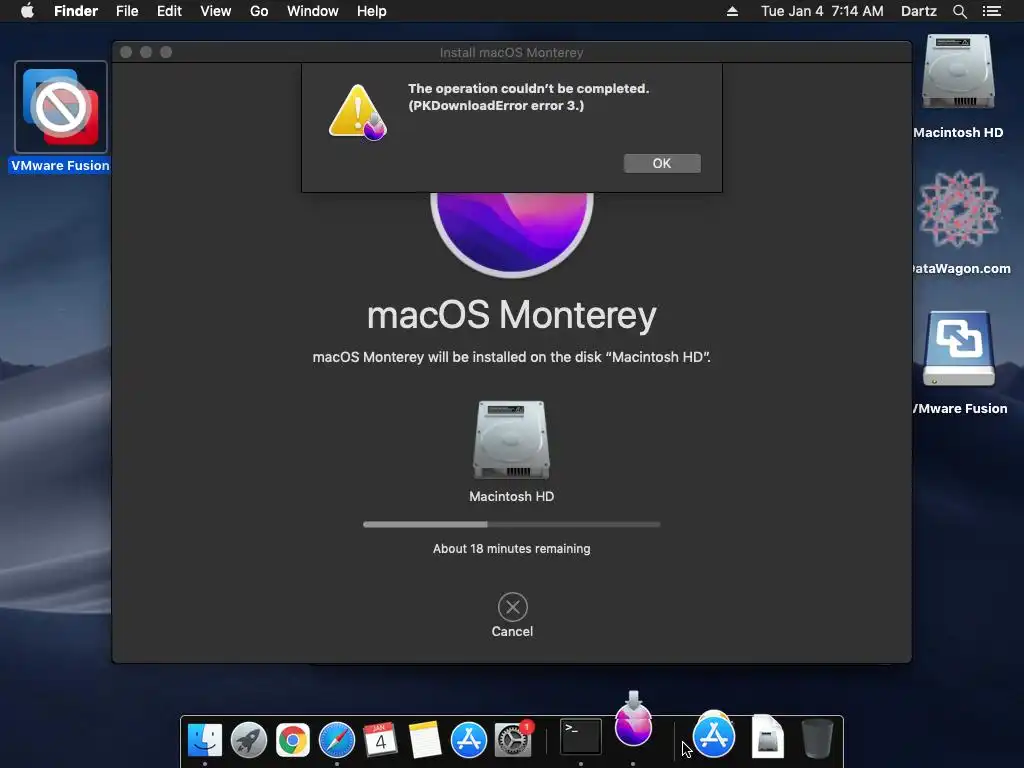Open the Help menu
The height and width of the screenshot is (768, 1024).
(372, 11)
